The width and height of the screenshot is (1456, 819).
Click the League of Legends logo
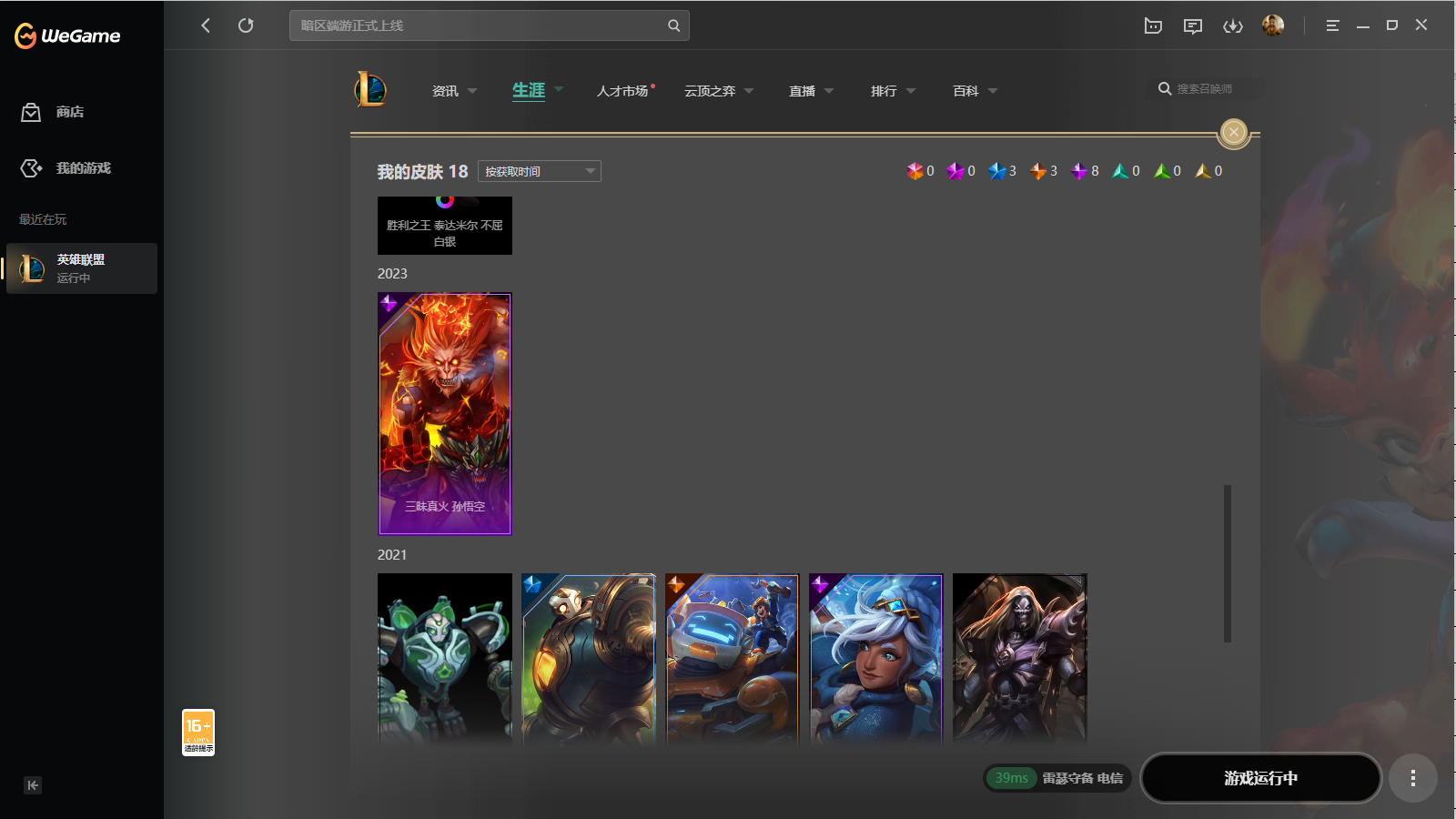pos(370,90)
